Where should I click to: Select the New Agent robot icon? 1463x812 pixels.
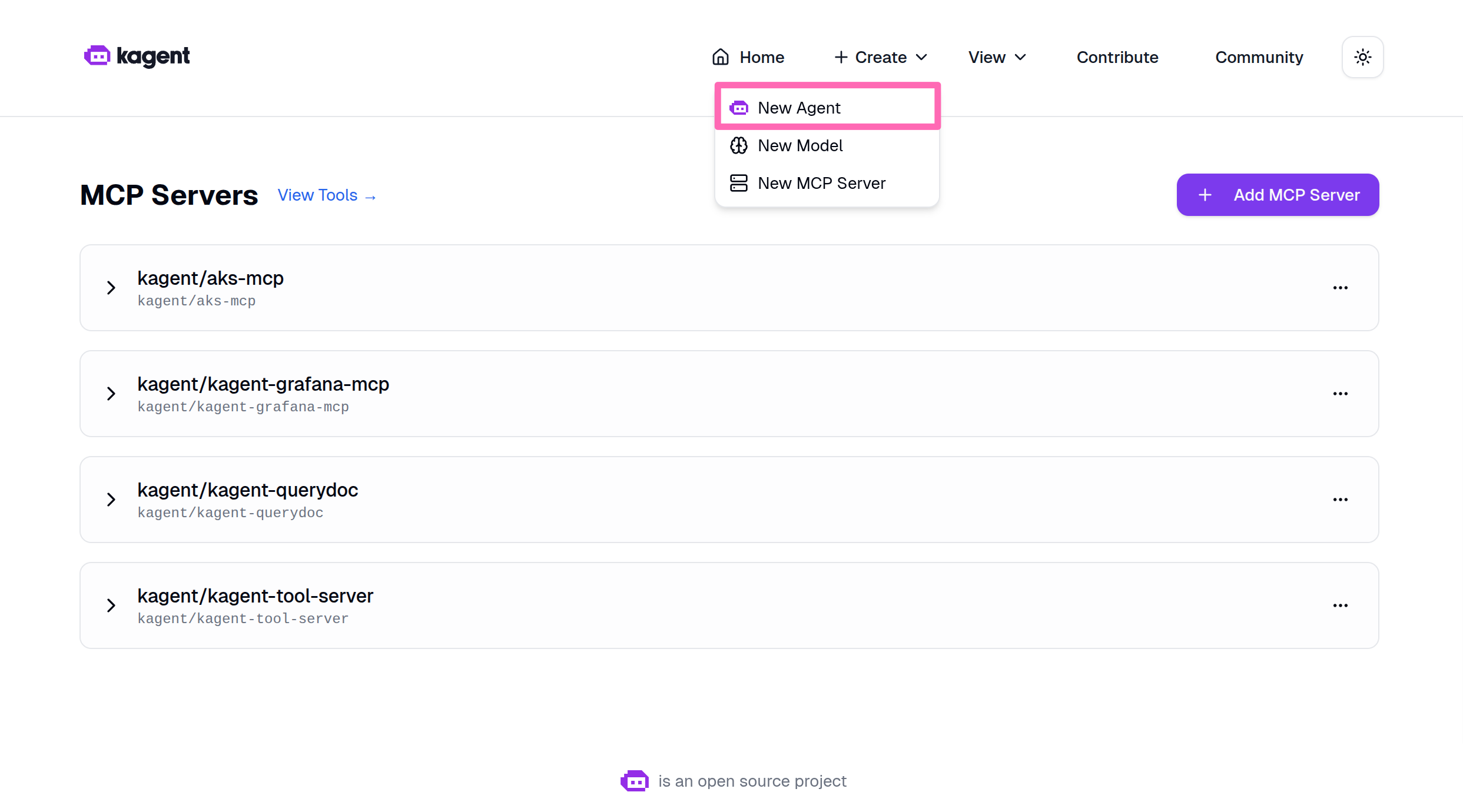(x=739, y=107)
